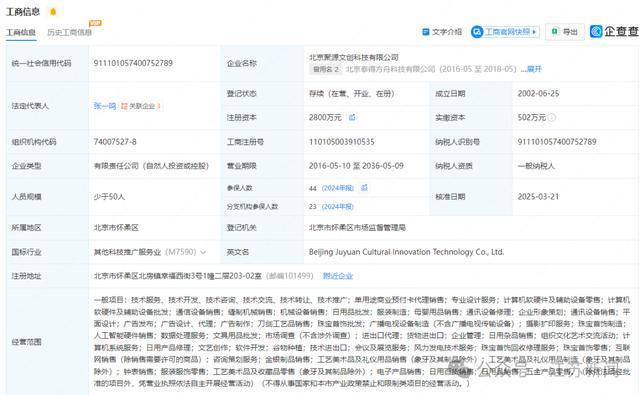Select registration status 存续（在营、开业、在册）
Viewport: 640px width, 395px height.
point(351,94)
